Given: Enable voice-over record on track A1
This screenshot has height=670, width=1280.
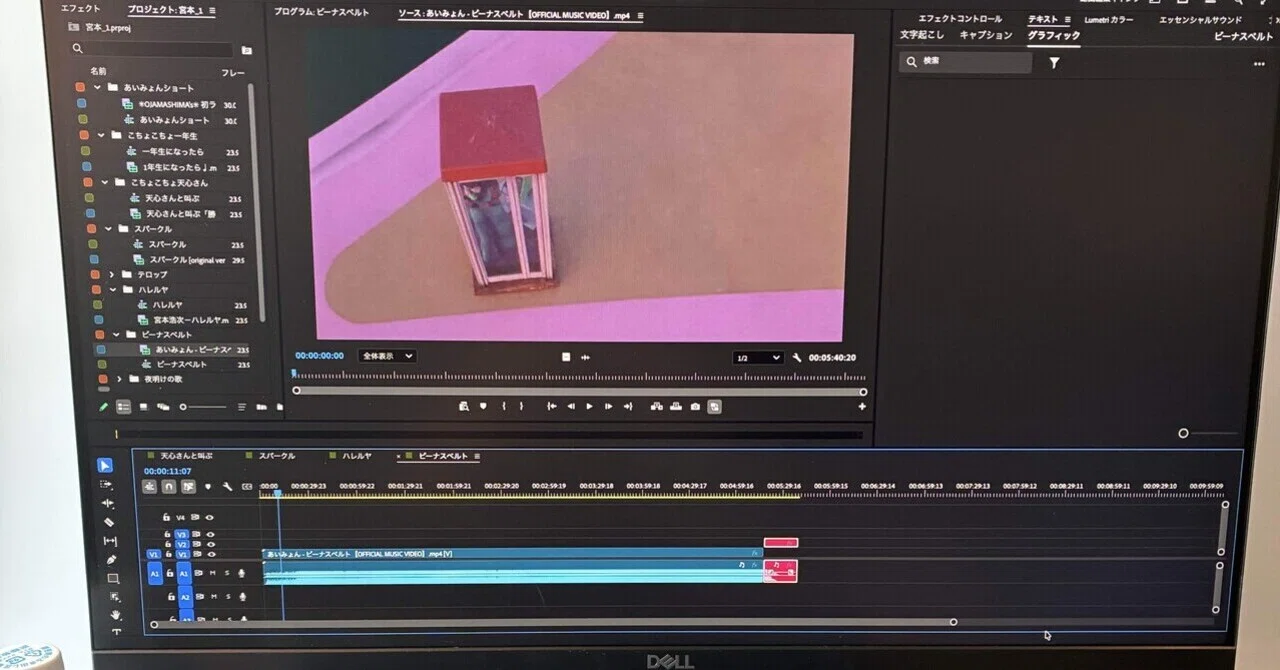Looking at the screenshot, I should coord(242,573).
